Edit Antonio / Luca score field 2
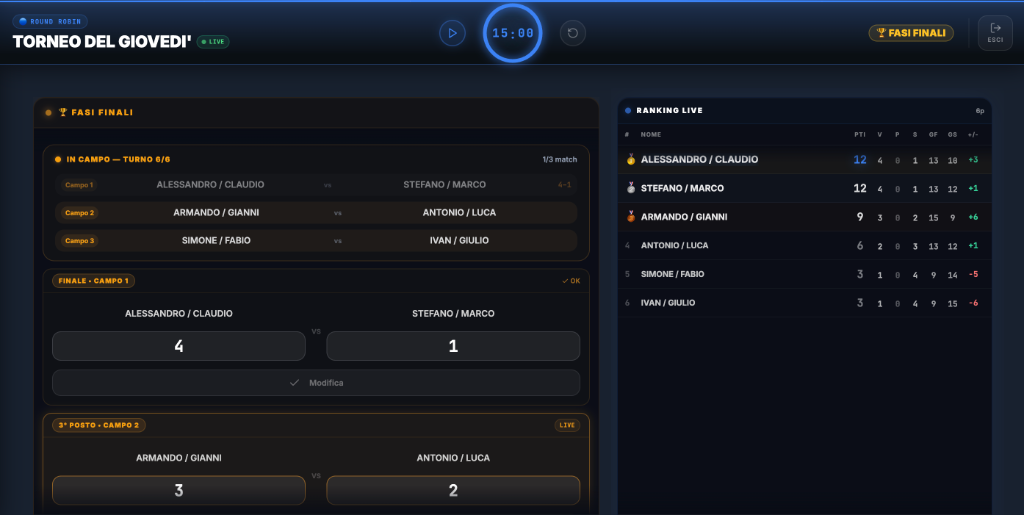Screen dimensions: 1024x515 [453, 490]
